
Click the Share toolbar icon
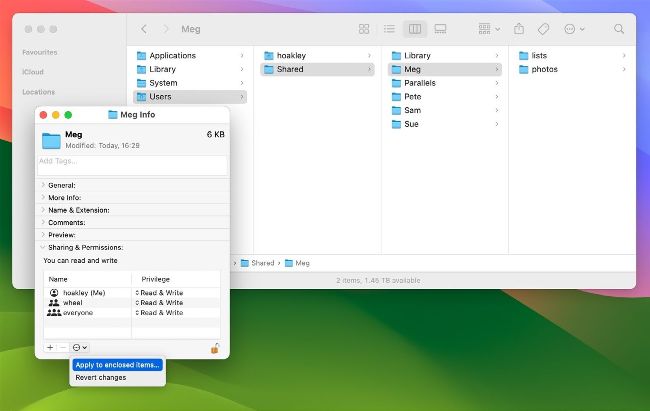point(519,29)
